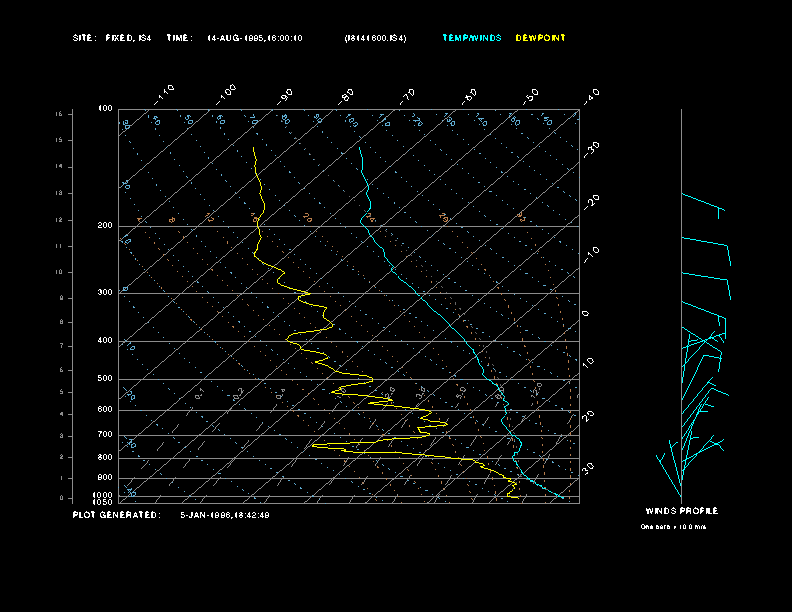Click the 800 pressure level label

tap(105, 457)
